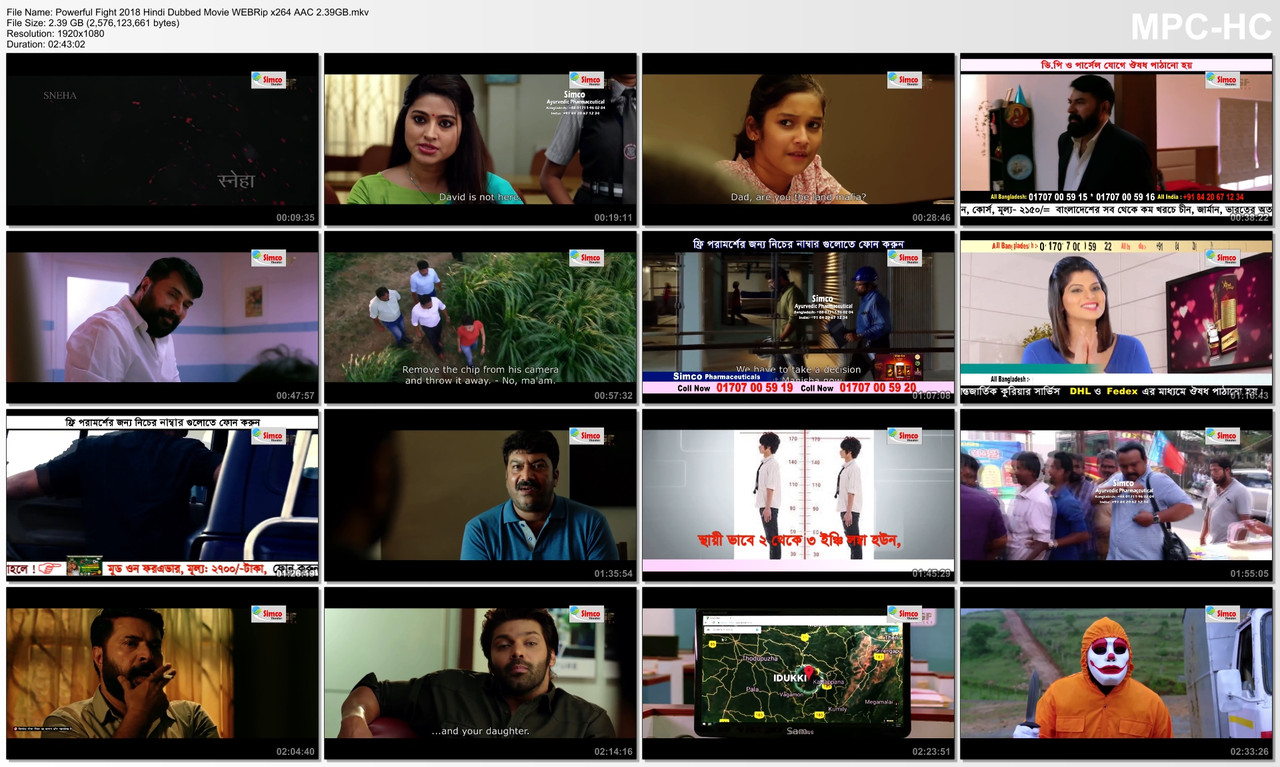Image resolution: width=1280 pixels, height=767 pixels.
Task: Click the thumbnail timestamped 01:35:54
Action: point(480,495)
